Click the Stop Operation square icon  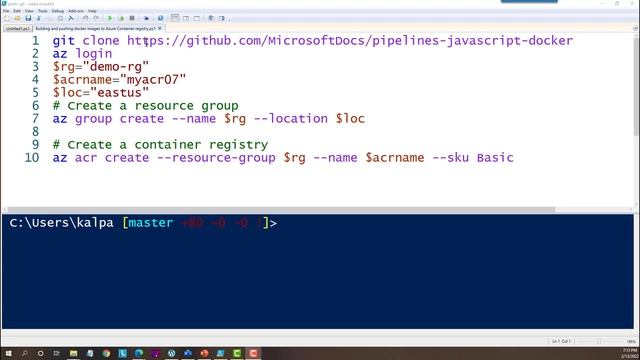click(x=132, y=18)
